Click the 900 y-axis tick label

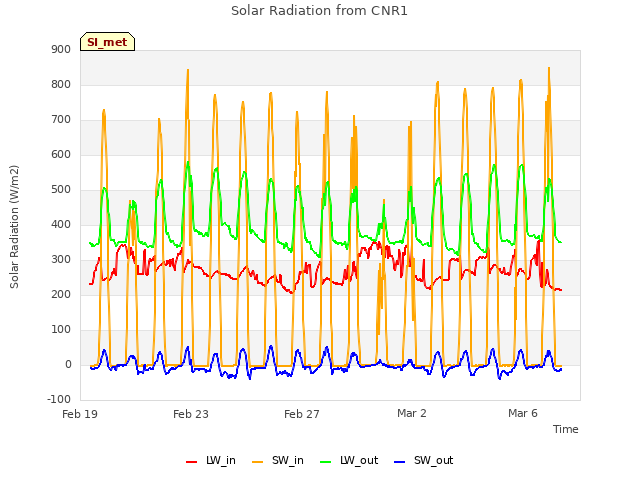click(x=61, y=49)
